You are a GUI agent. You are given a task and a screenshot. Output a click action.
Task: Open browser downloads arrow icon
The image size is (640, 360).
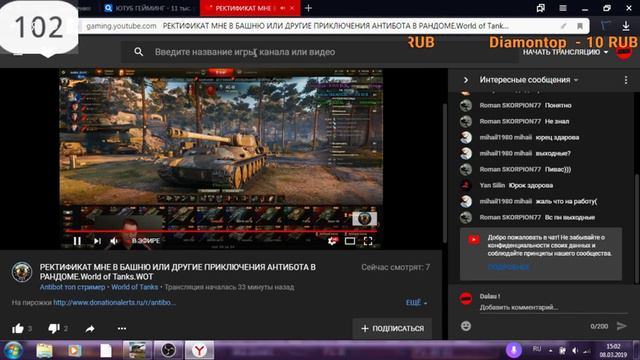(626, 26)
